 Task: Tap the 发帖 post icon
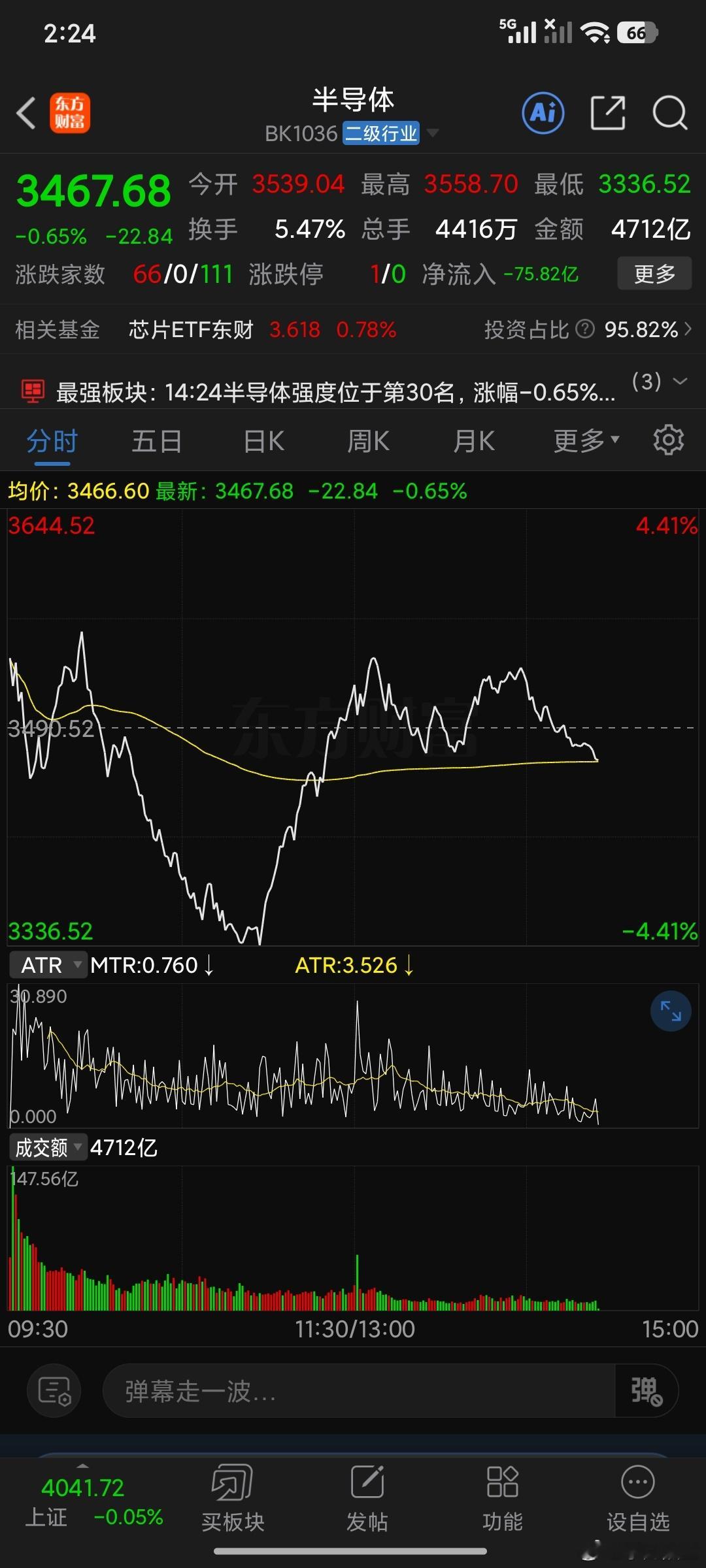(367, 1481)
